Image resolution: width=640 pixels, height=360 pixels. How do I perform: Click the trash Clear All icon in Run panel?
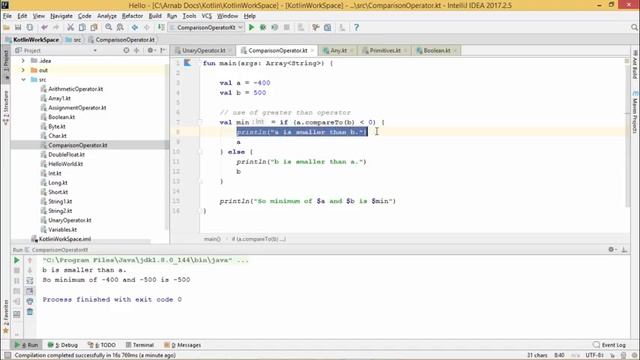(x=30, y=312)
